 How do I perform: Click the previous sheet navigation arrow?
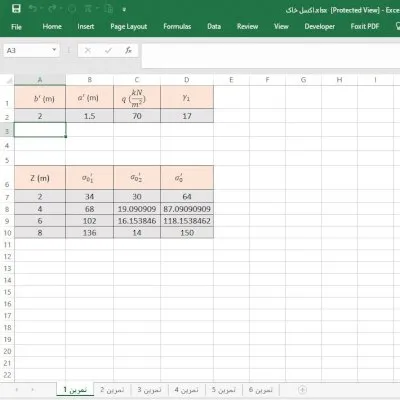click(x=17, y=389)
